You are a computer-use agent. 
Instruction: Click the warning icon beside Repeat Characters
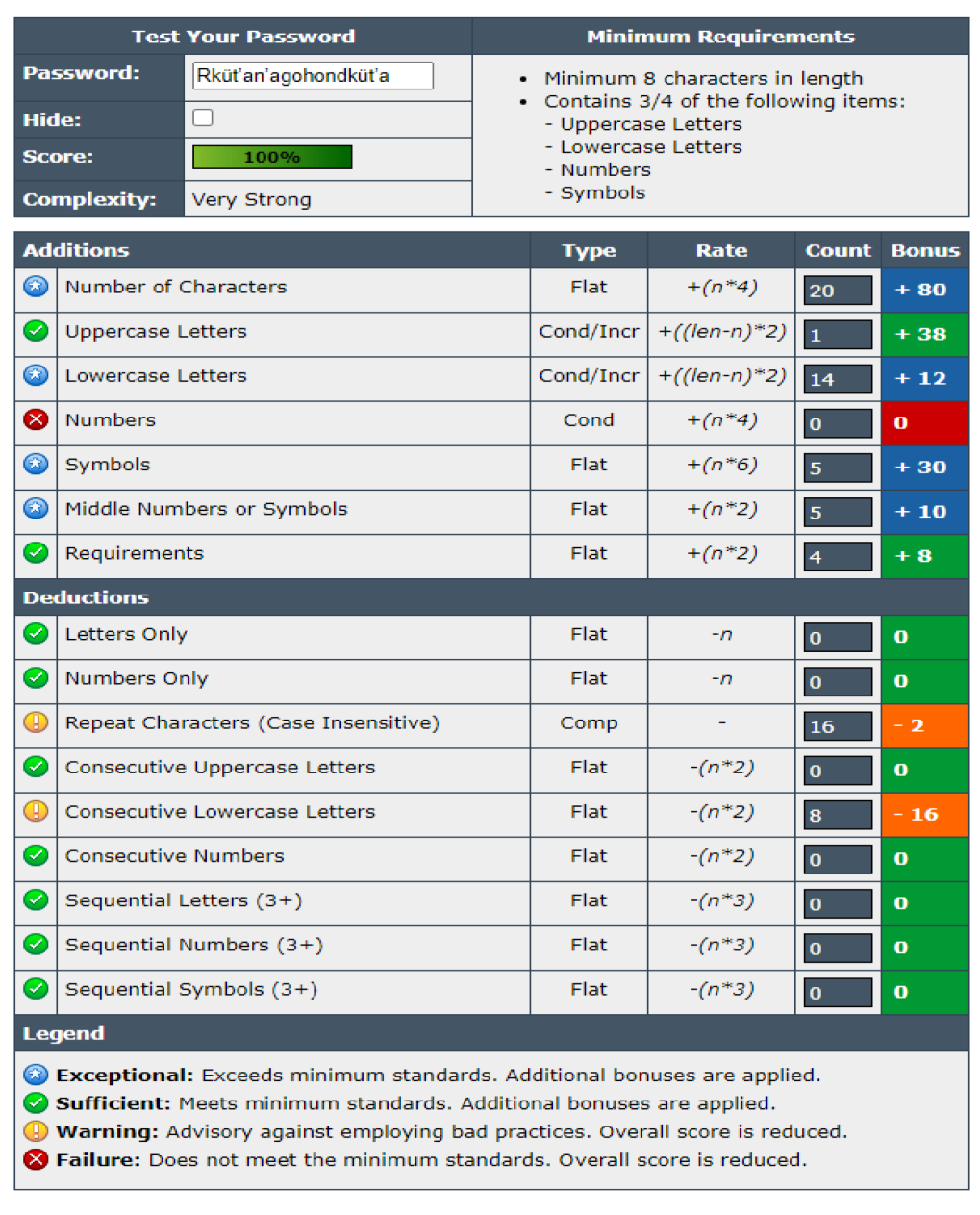[36, 722]
